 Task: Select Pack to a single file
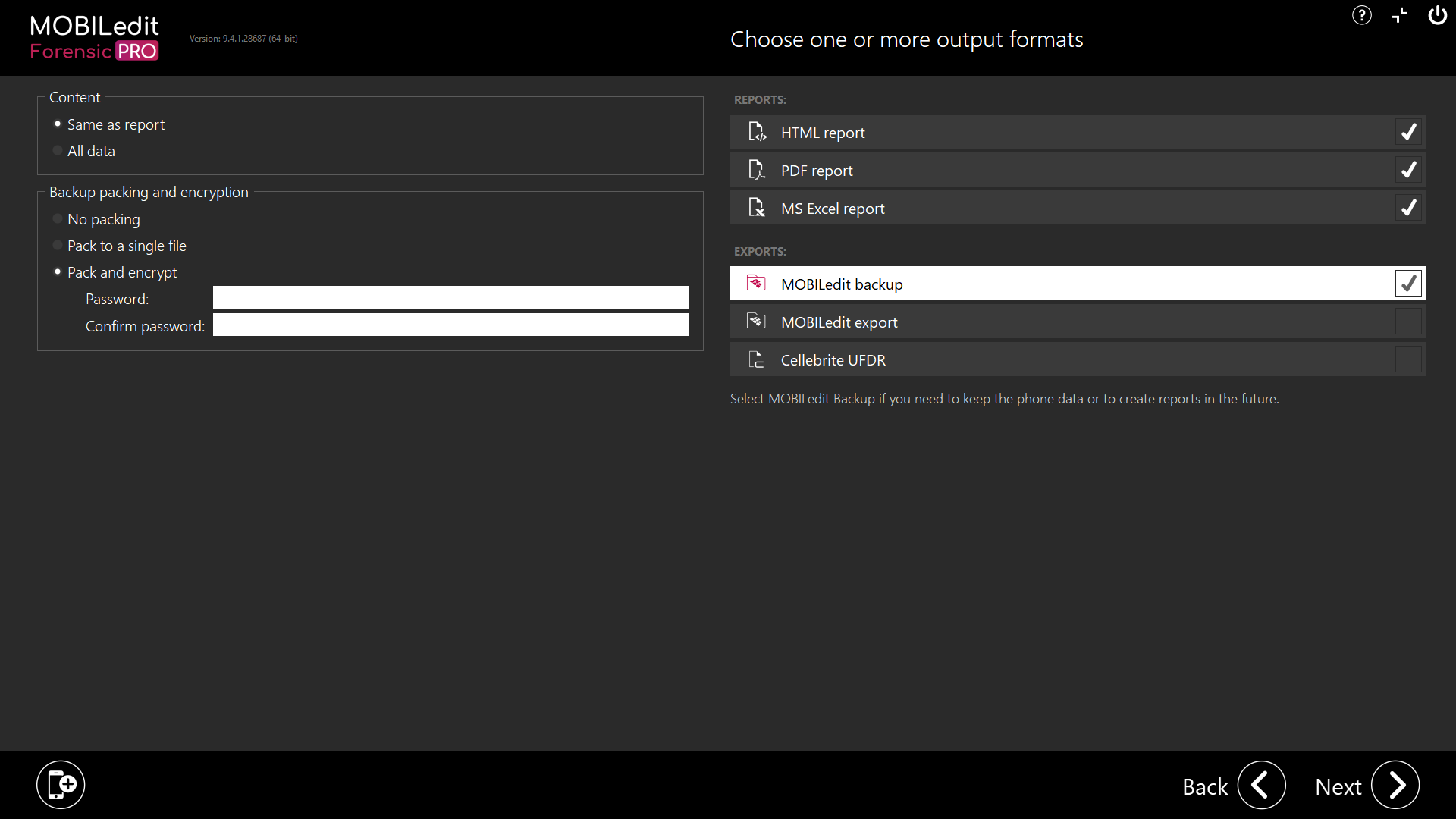pyautogui.click(x=57, y=245)
